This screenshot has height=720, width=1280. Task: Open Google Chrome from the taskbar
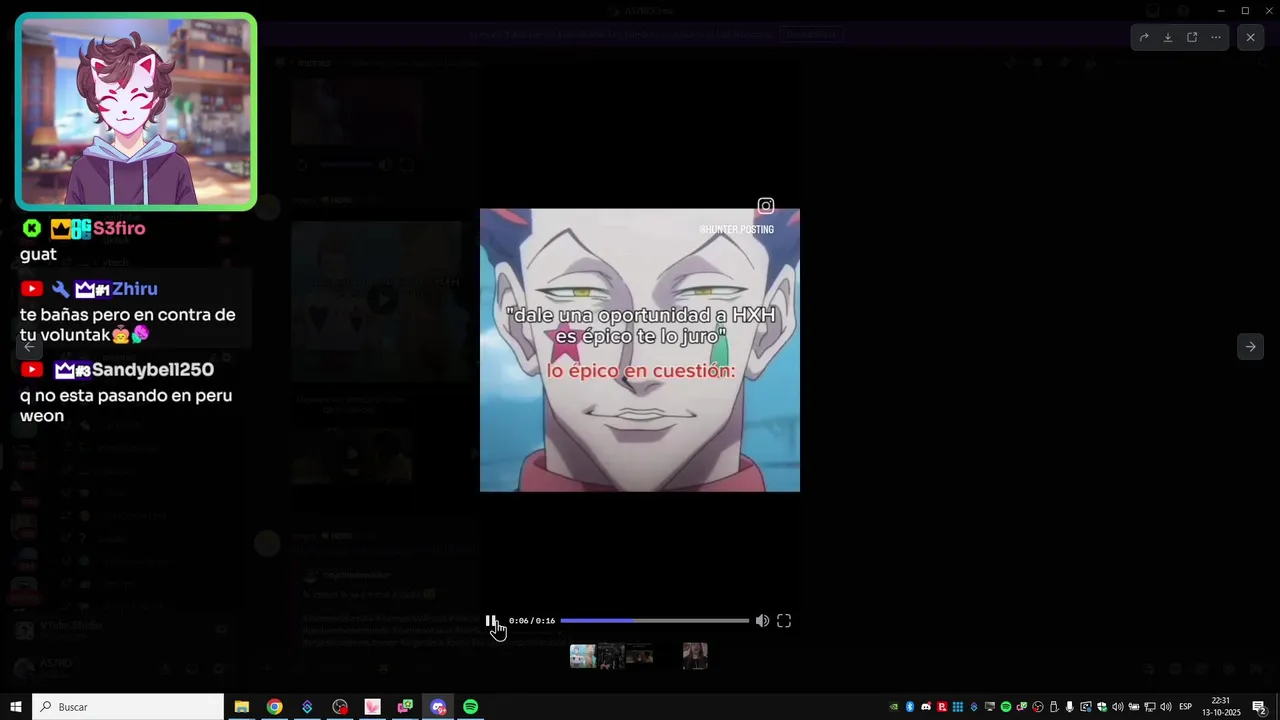(274, 707)
